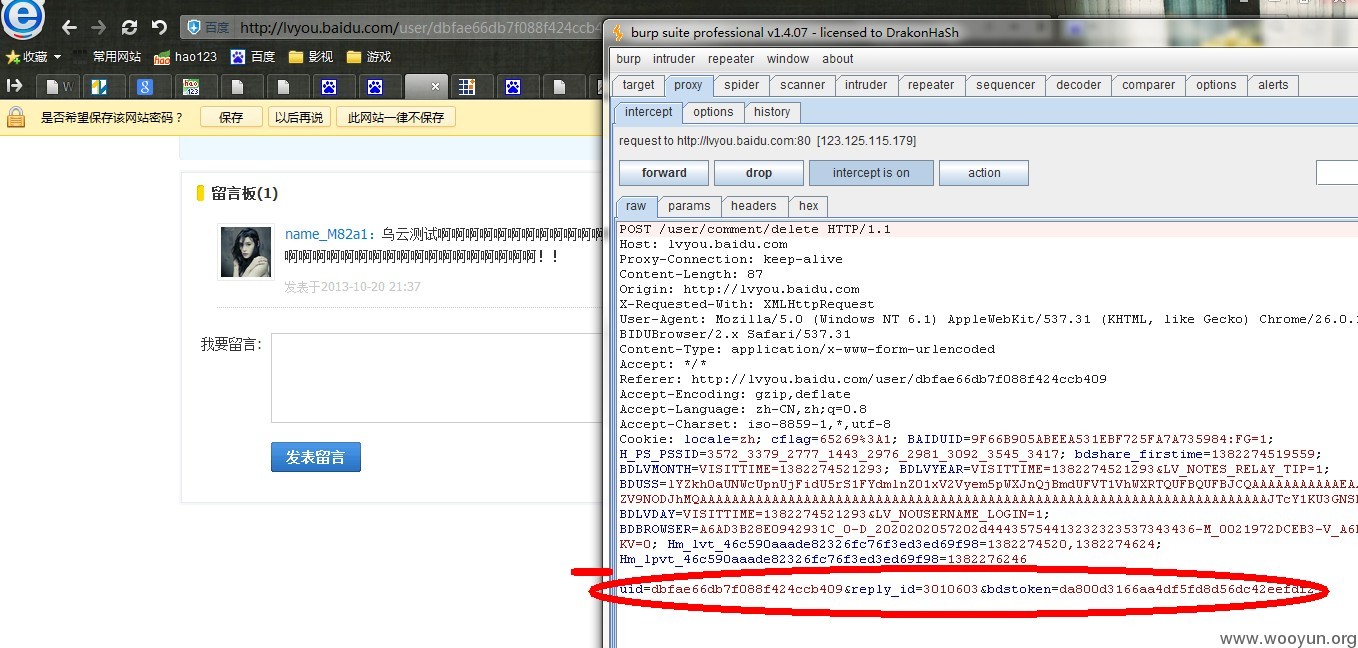Click the tab-bar sidebar arrow icon

pos(14,86)
